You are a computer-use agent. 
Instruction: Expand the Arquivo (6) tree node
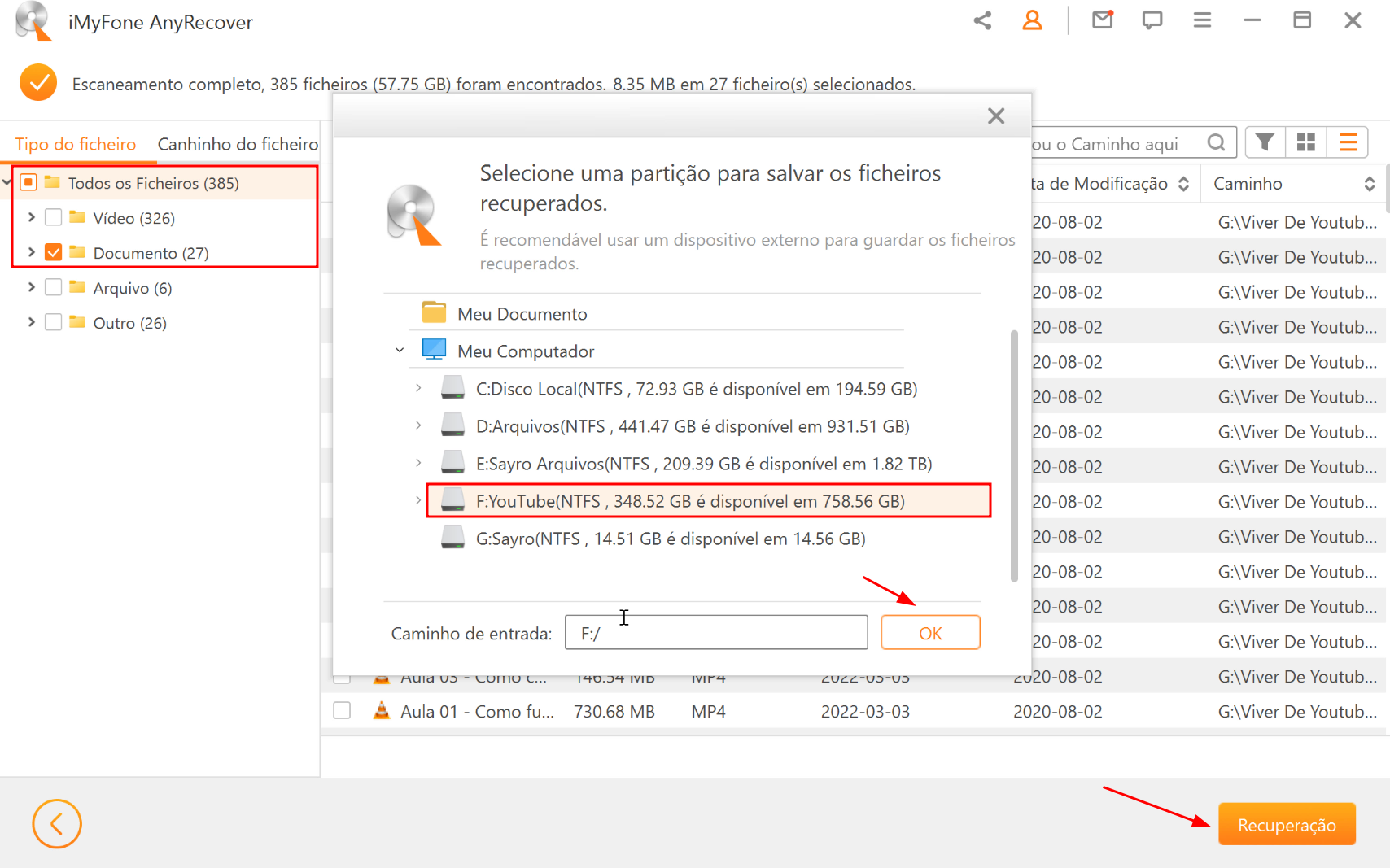tap(31, 287)
